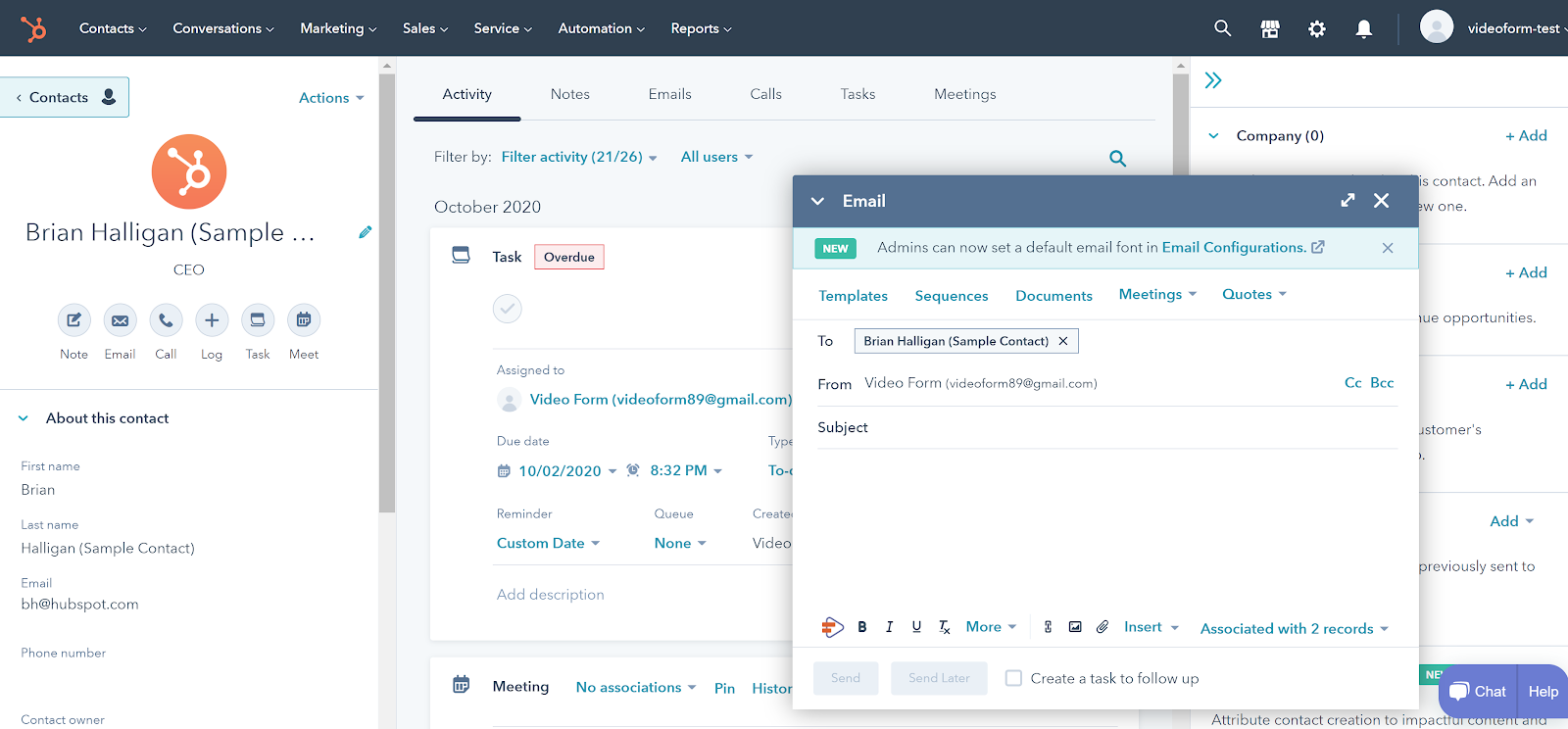Open the Conversations menu

tap(223, 28)
